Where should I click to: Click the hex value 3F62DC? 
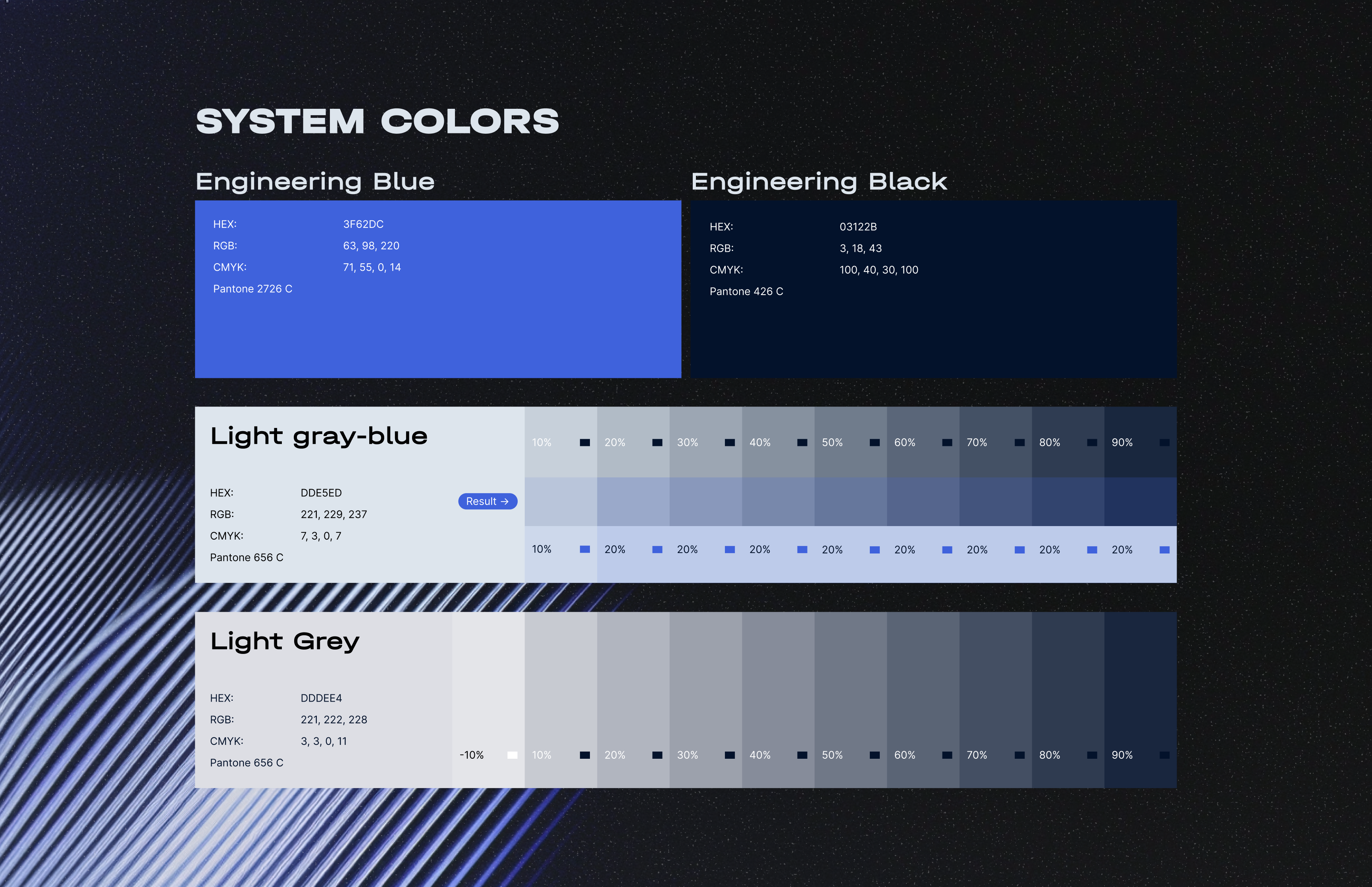pyautogui.click(x=363, y=224)
